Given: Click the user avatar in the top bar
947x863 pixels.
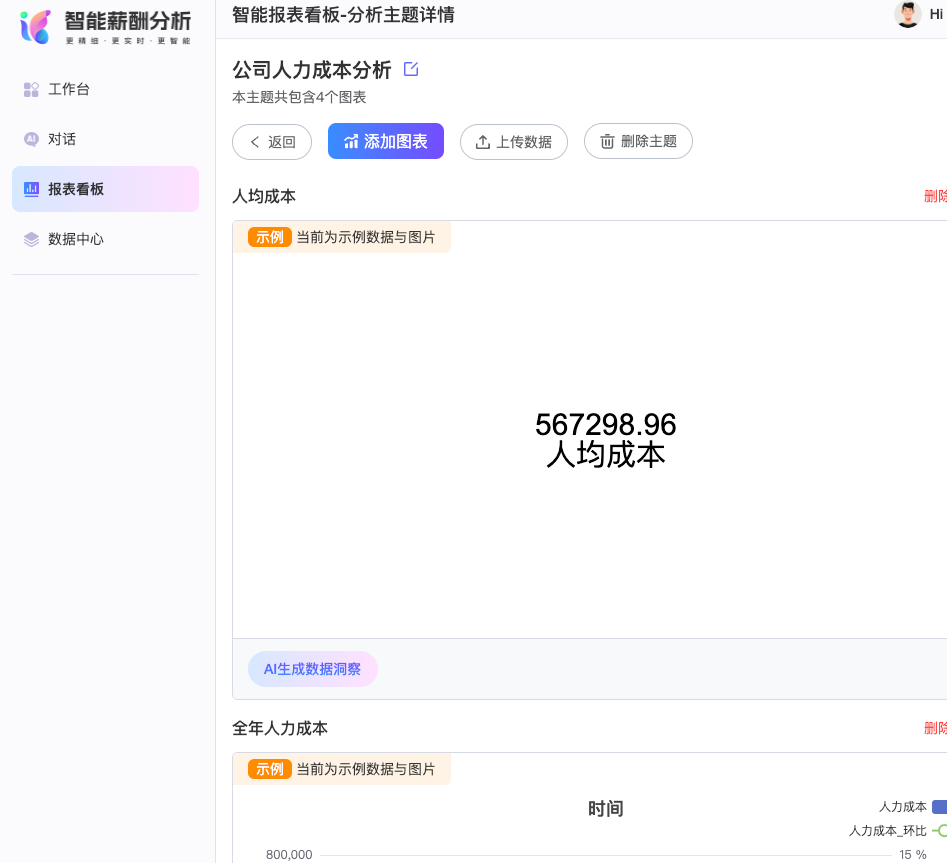Looking at the screenshot, I should point(907,14).
